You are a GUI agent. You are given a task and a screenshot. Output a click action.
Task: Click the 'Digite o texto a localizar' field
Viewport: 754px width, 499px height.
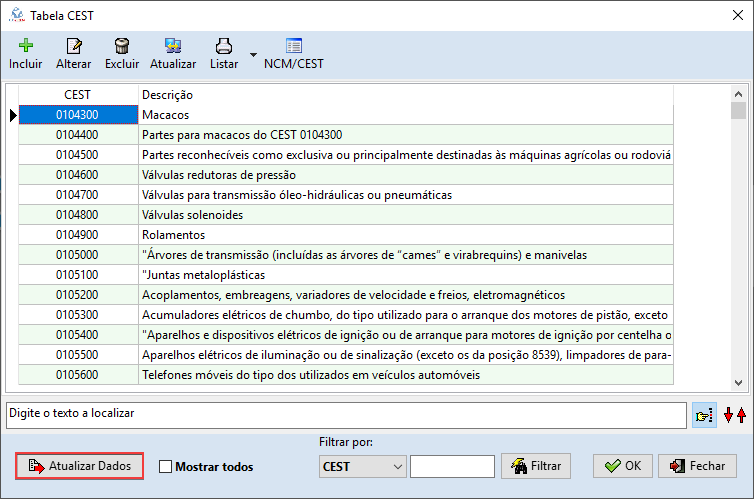[x=343, y=413]
